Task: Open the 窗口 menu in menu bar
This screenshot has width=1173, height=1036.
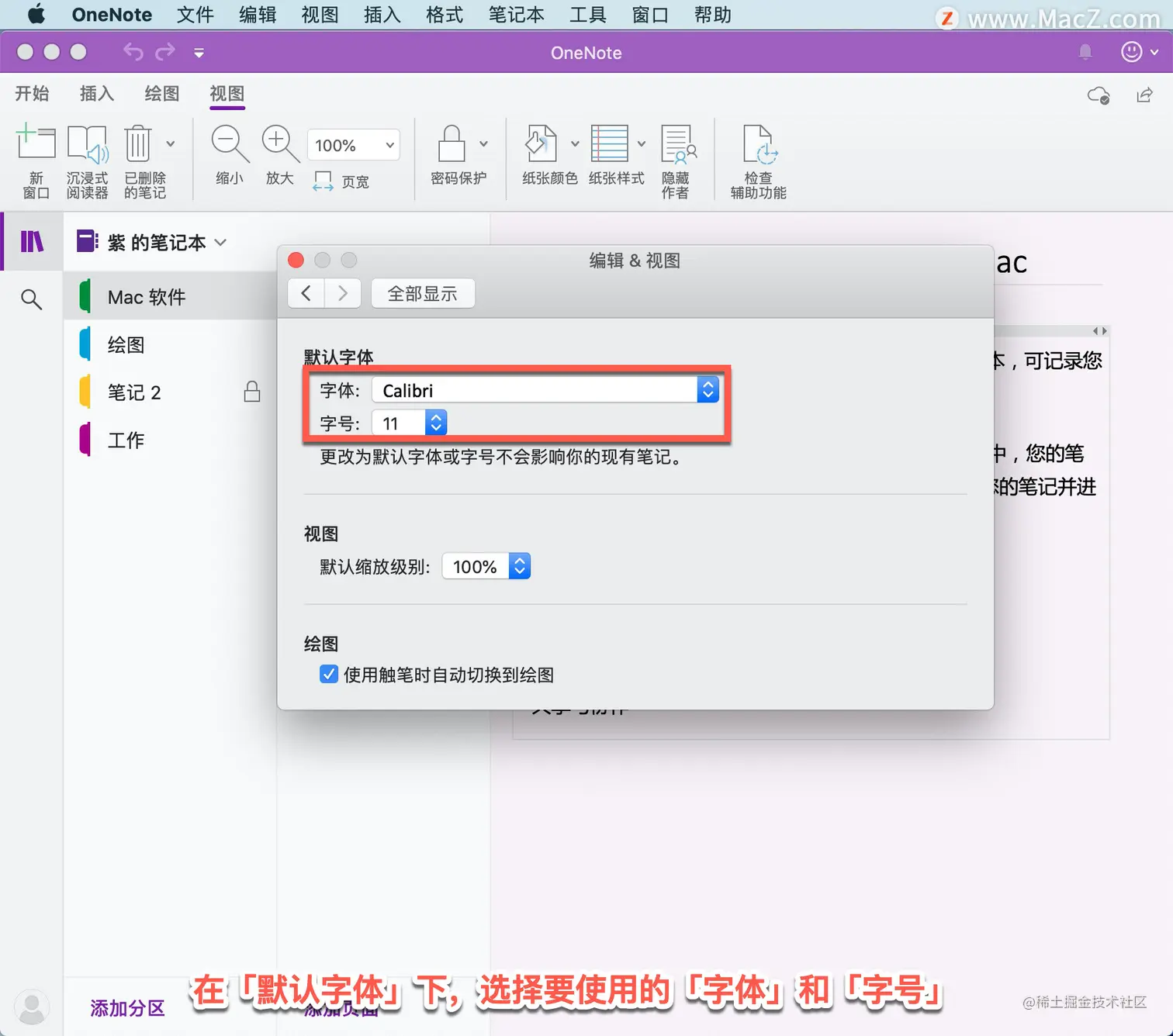Action: (x=650, y=15)
